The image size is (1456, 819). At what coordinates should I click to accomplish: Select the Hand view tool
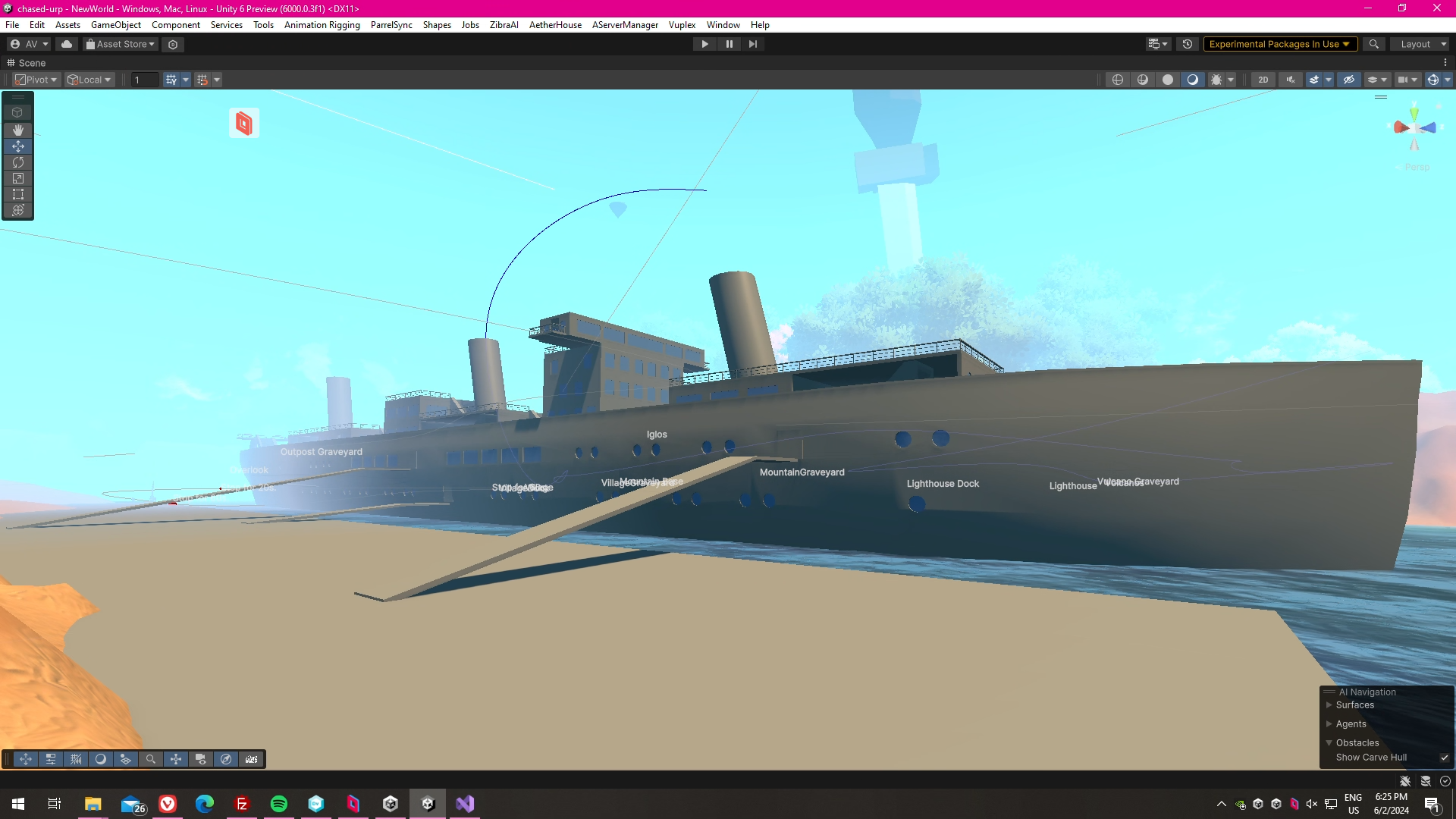click(x=18, y=130)
